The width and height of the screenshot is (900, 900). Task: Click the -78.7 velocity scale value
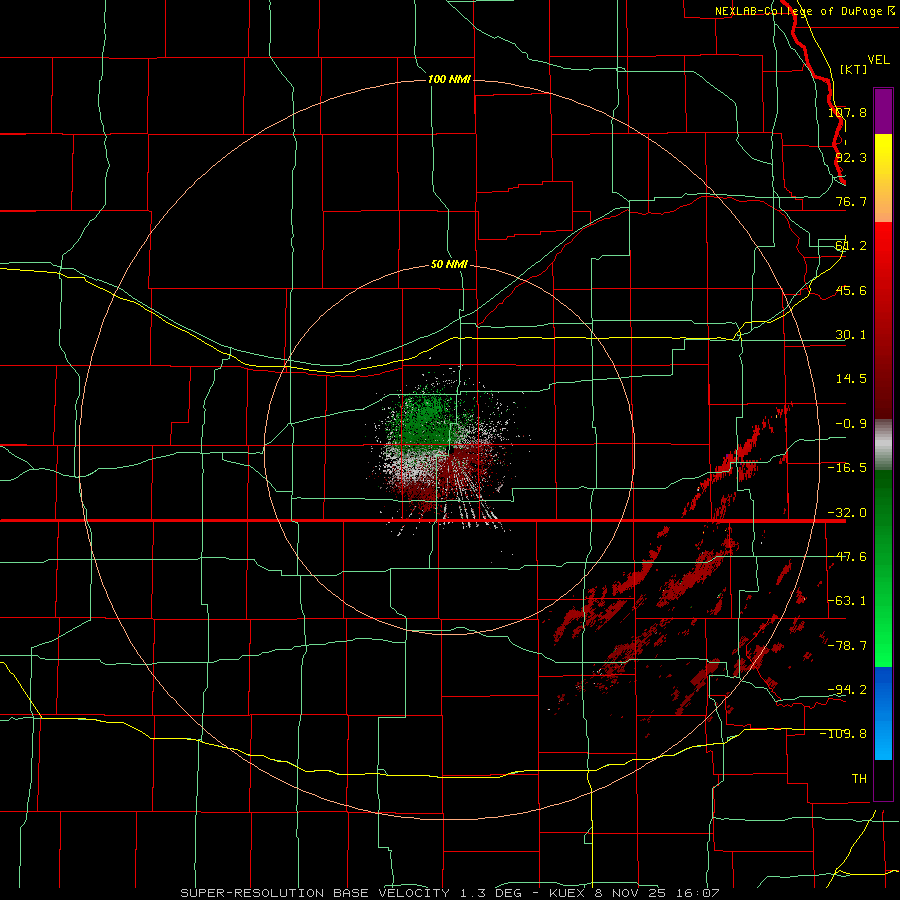click(x=847, y=646)
